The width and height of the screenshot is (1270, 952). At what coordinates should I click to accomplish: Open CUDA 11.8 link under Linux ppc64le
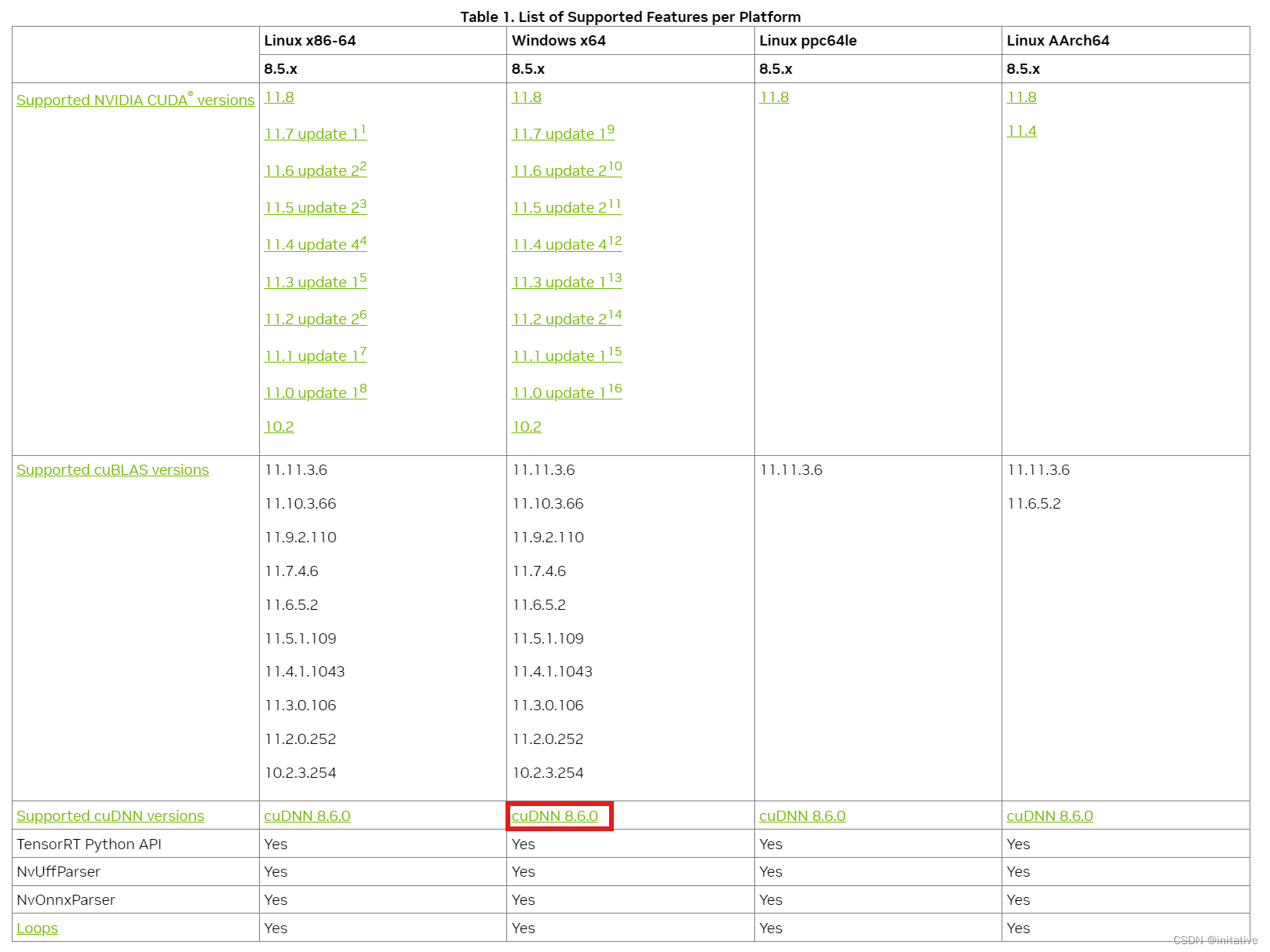[x=774, y=97]
